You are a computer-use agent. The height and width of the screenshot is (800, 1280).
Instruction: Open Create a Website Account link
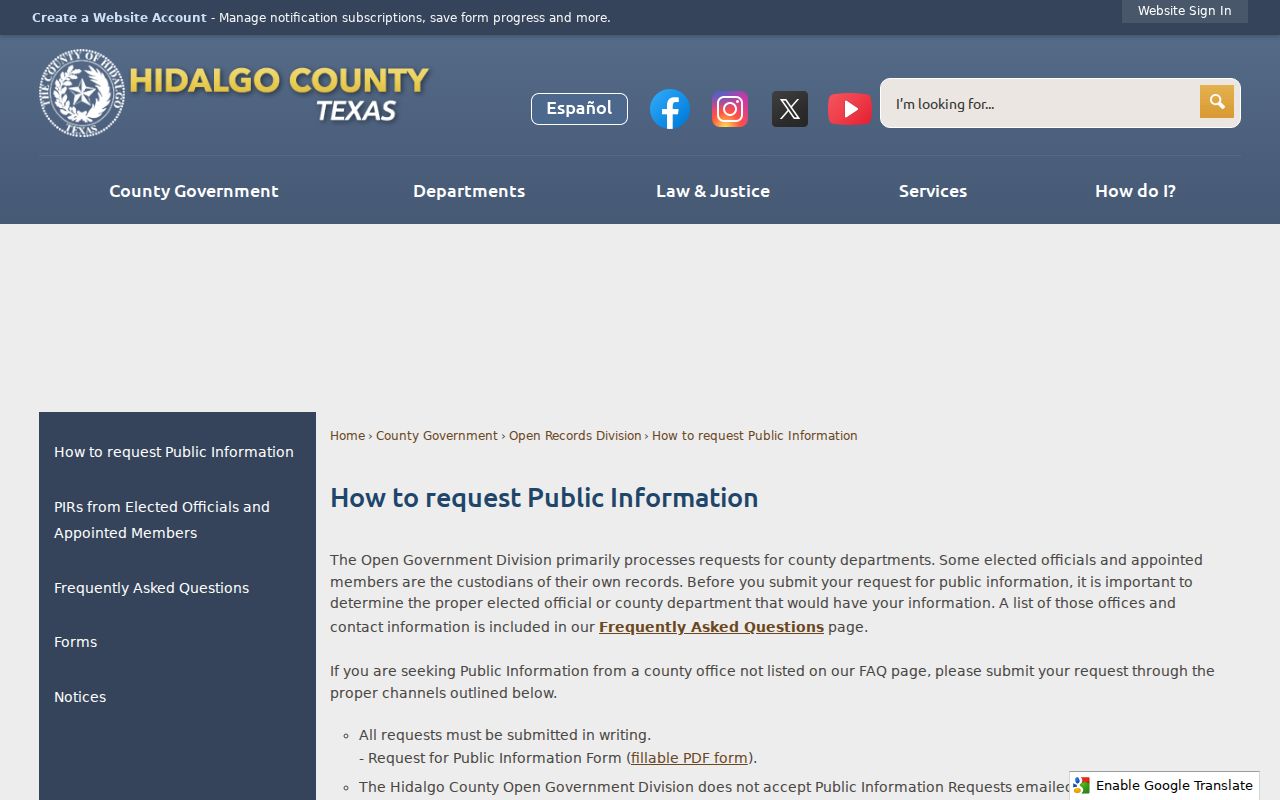[x=119, y=18]
